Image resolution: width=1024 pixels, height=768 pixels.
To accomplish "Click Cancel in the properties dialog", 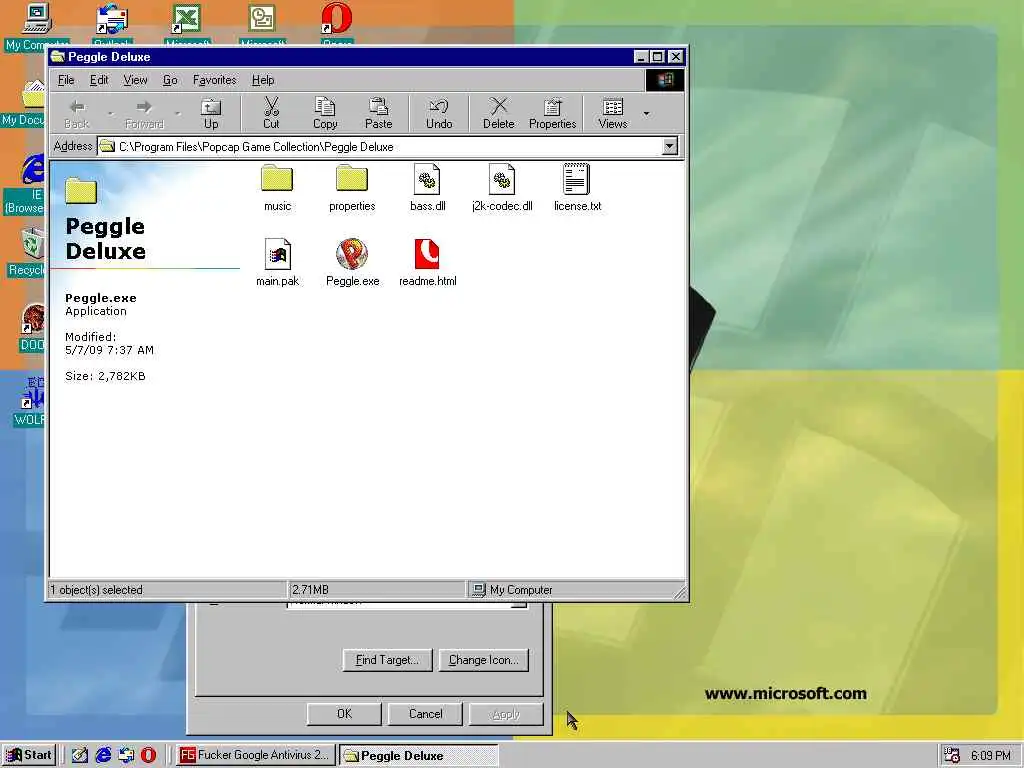I will (x=425, y=714).
